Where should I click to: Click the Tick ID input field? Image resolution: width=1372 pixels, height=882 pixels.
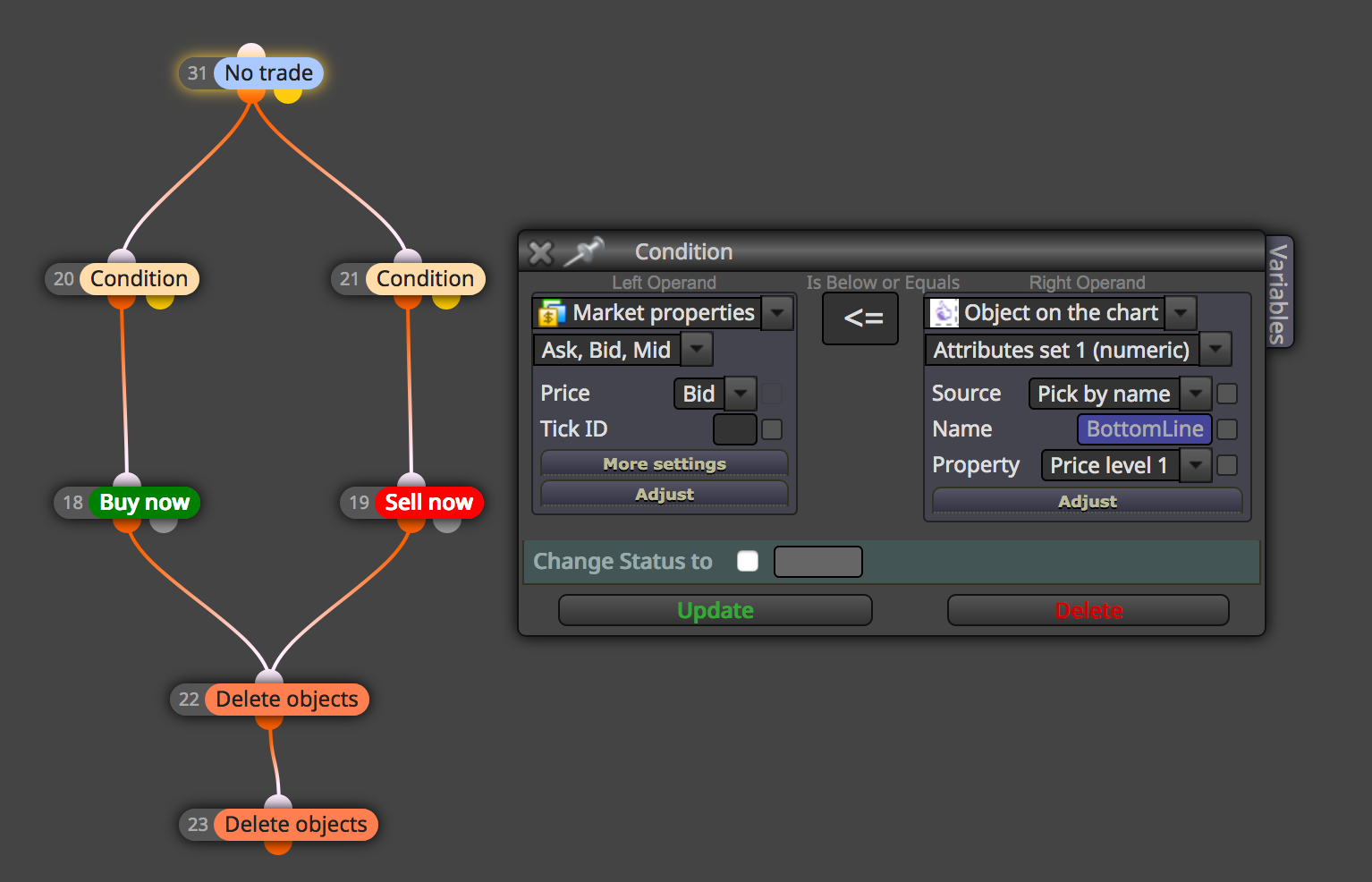click(x=735, y=429)
